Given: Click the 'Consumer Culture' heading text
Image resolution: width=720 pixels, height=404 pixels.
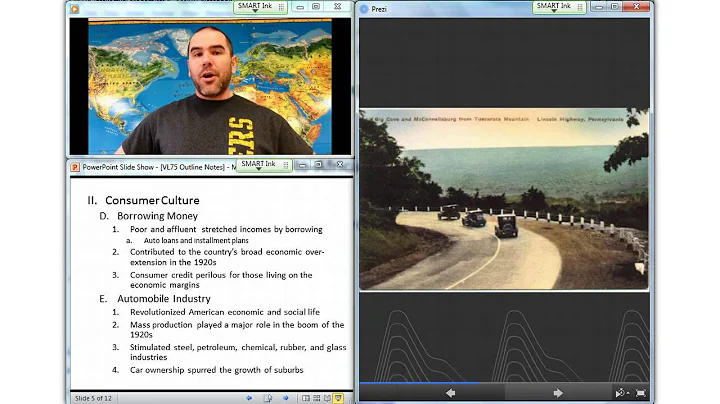Looking at the screenshot, I should (152, 200).
